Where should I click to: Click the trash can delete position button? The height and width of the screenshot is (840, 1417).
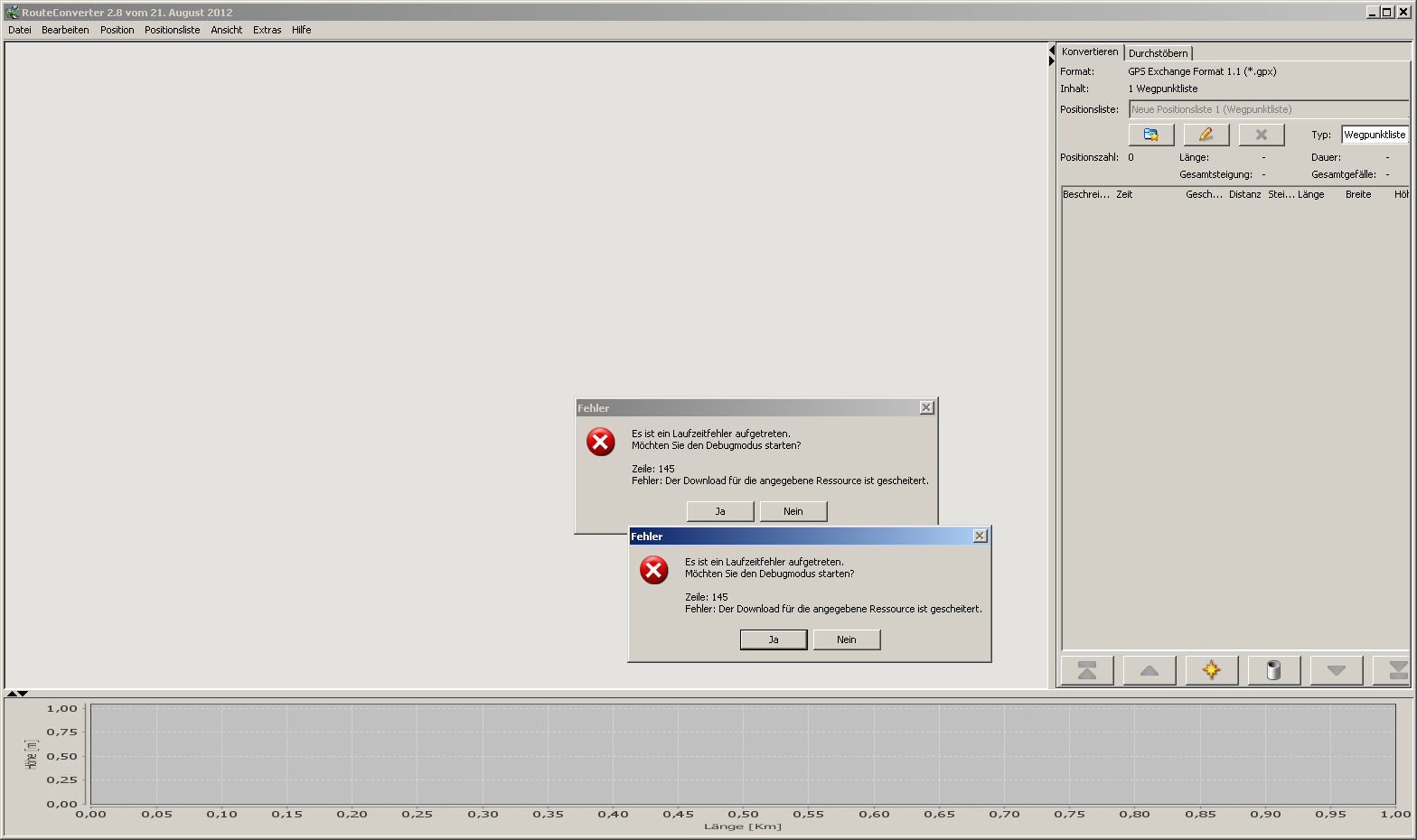1273,670
